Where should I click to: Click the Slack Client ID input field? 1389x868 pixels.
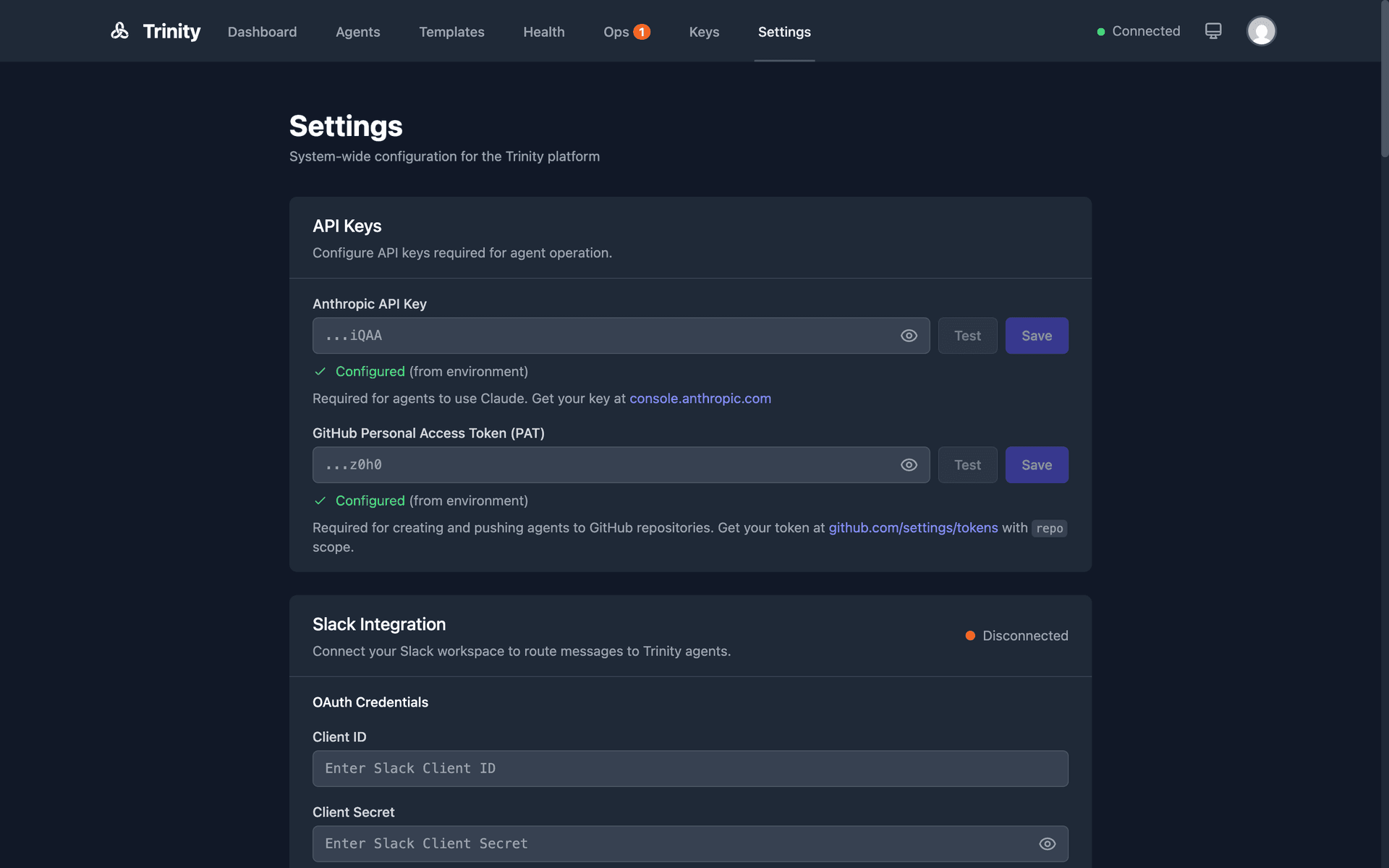tap(690, 768)
